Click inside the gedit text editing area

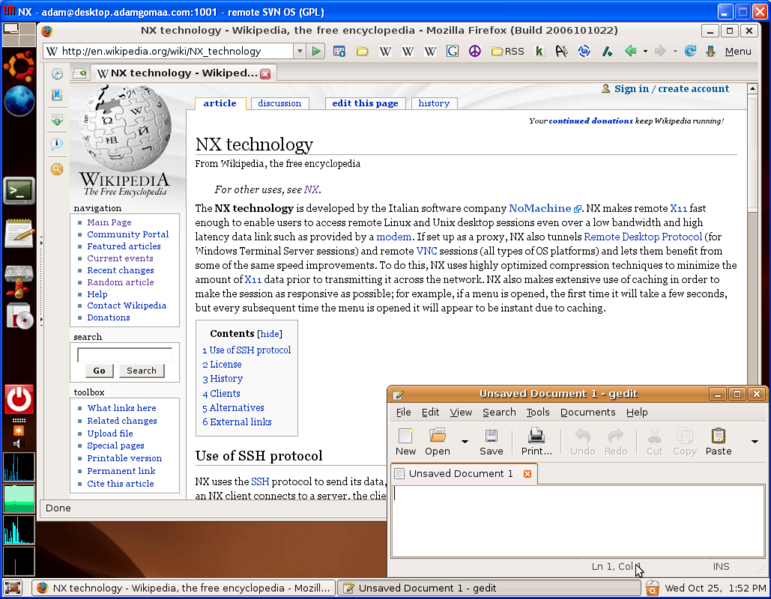point(578,521)
